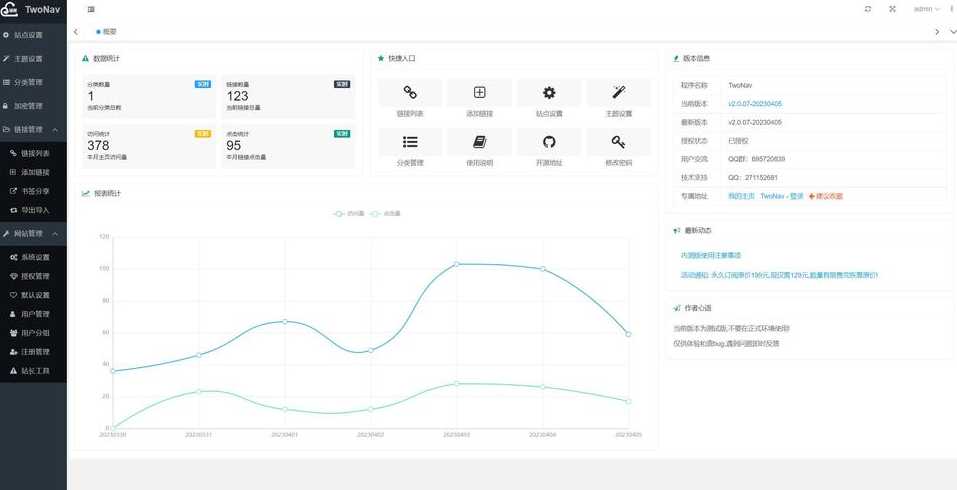Click the 数据统计 panel heading
957x490 pixels.
(101, 59)
